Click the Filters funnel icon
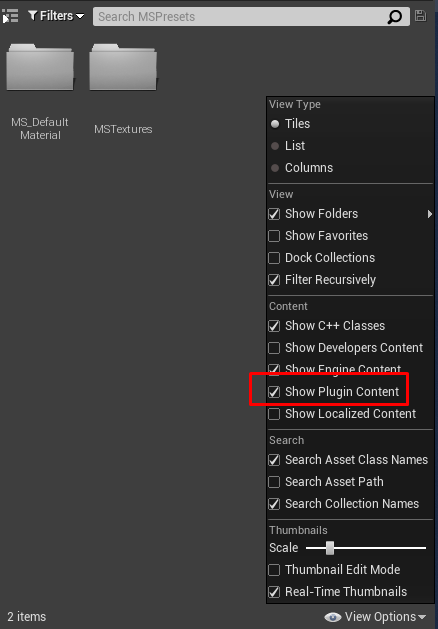Viewport: 438px width, 629px height. (32, 16)
